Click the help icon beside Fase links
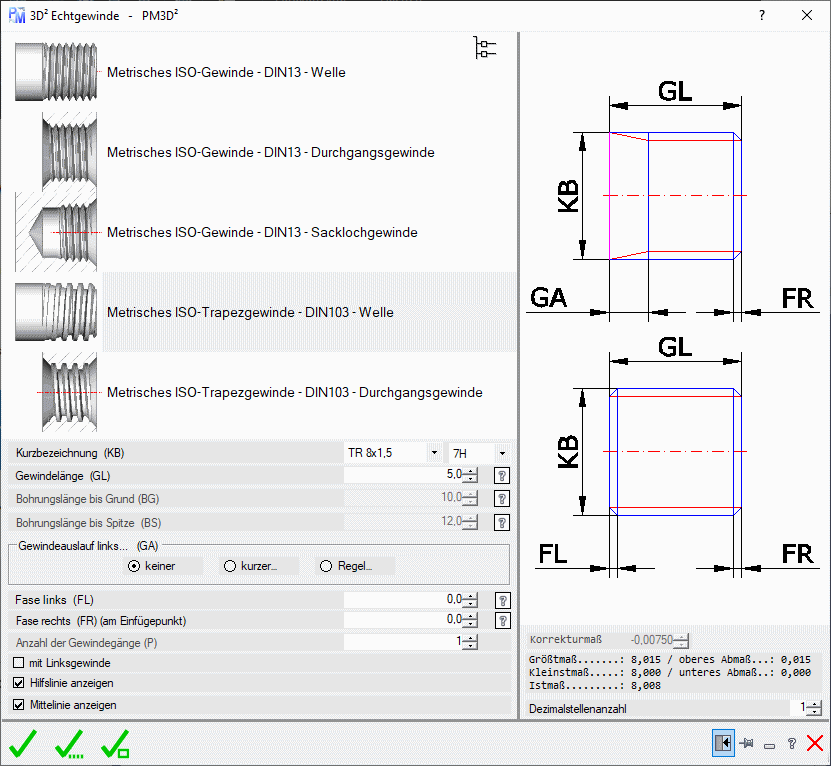 [501, 600]
